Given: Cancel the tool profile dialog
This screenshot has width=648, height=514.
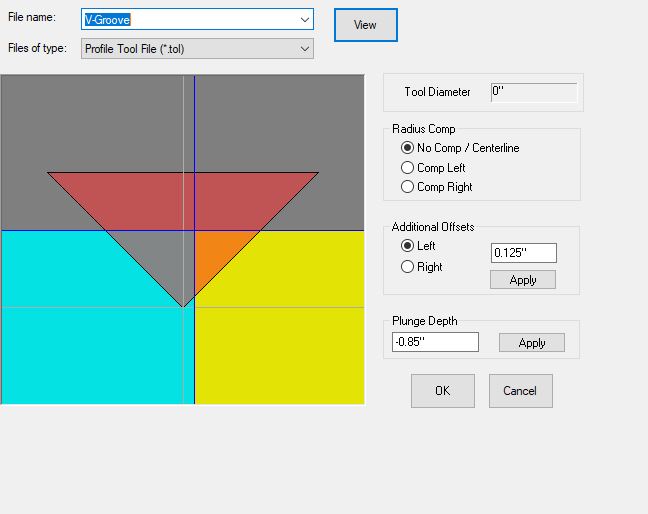Looking at the screenshot, I should (520, 391).
